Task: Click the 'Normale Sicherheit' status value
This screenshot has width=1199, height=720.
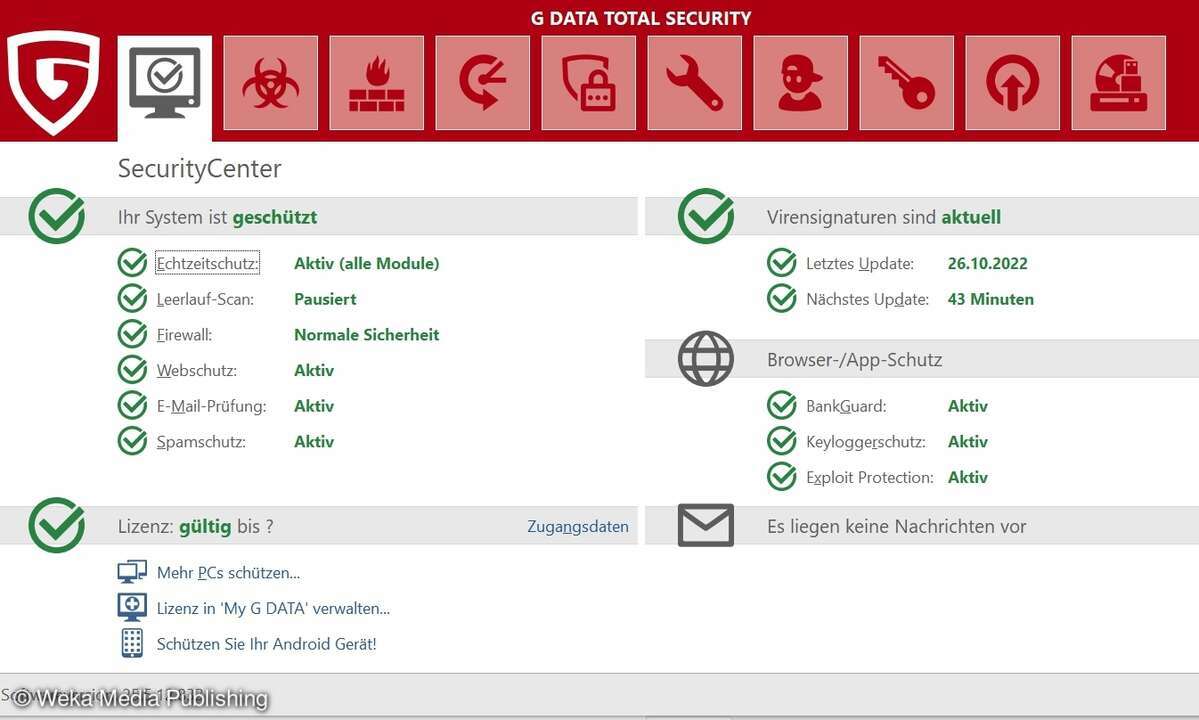Action: (x=367, y=335)
